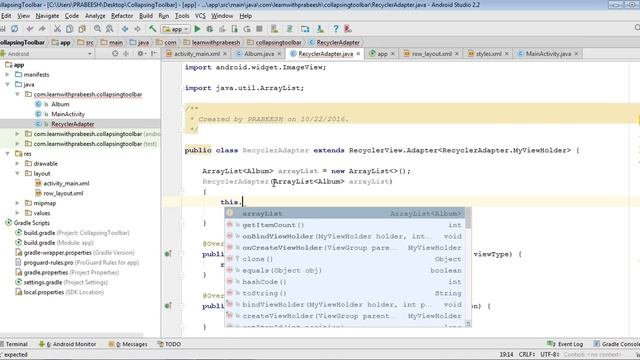
Task: Open the app run configuration dropdown
Action: [176, 29]
